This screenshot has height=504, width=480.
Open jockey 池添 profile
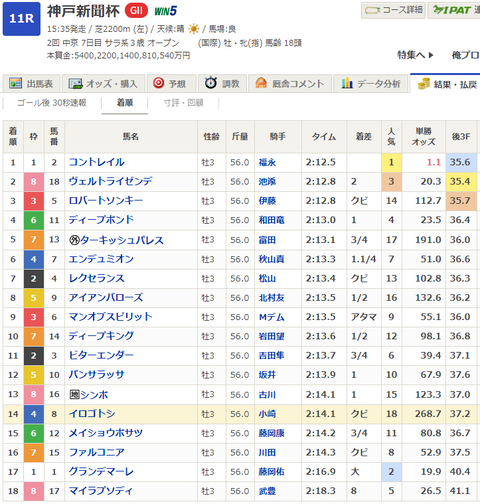267,182
